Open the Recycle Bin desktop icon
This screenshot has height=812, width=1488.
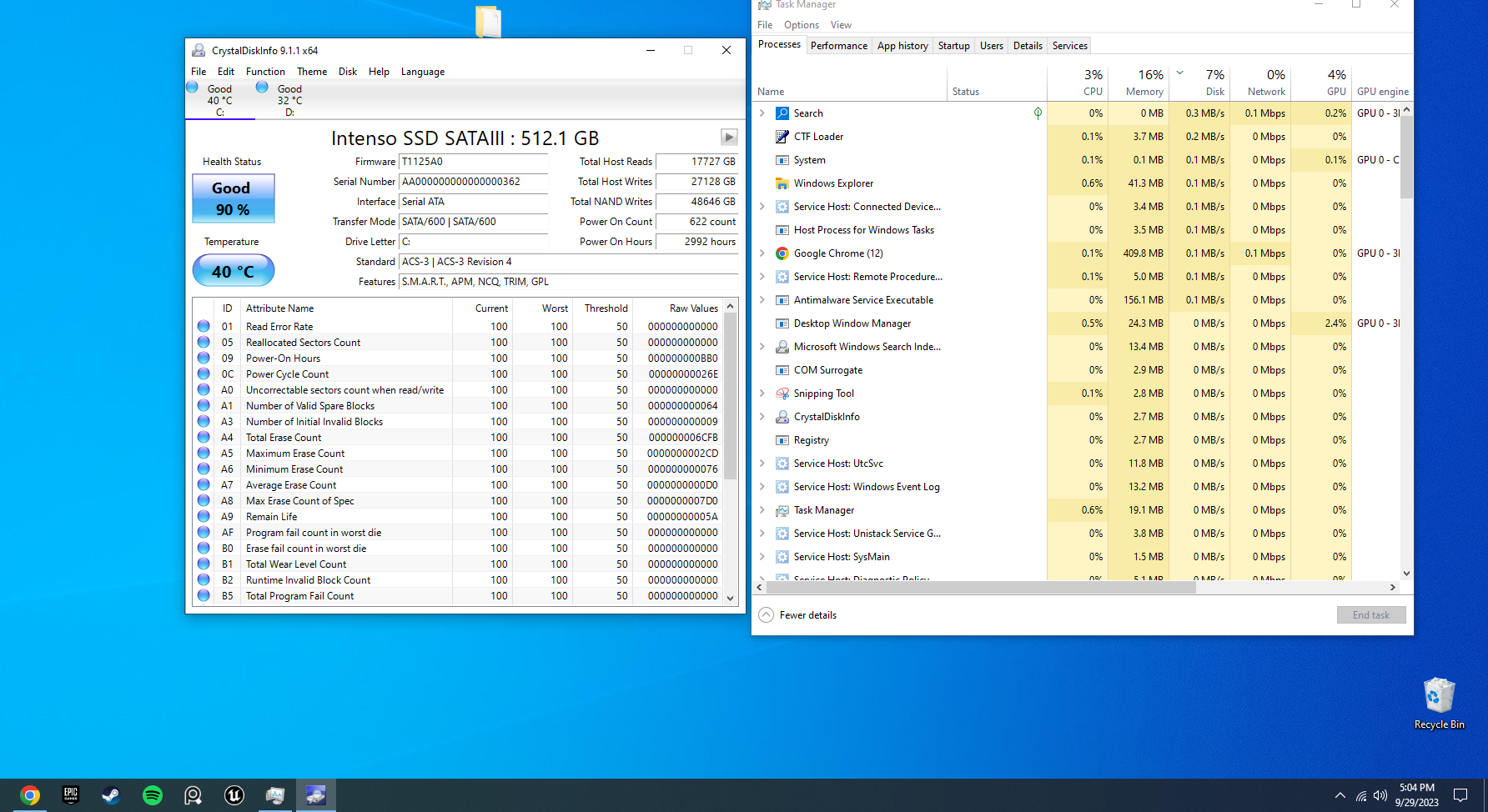click(1439, 703)
